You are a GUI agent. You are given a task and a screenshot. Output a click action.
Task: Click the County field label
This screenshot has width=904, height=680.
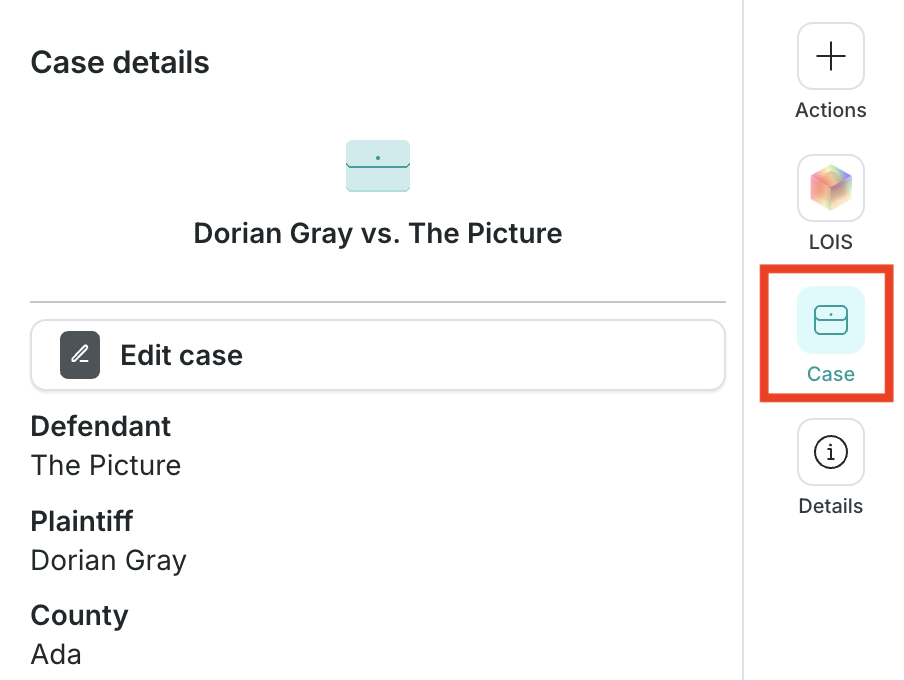point(79,616)
